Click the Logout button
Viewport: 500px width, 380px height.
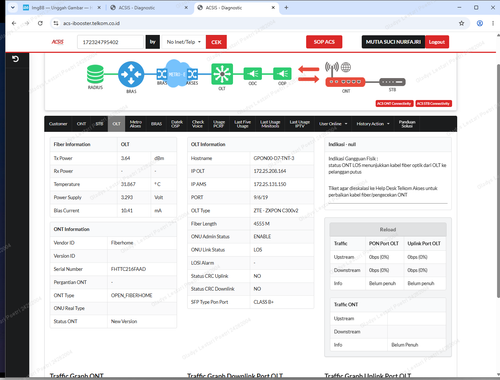(x=437, y=42)
